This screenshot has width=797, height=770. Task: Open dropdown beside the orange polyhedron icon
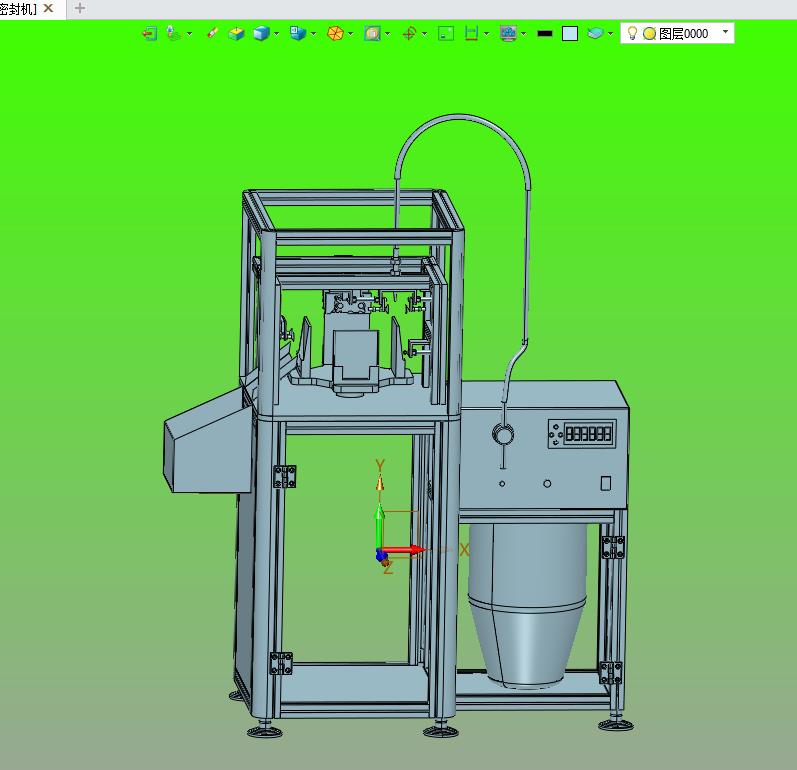click(351, 34)
